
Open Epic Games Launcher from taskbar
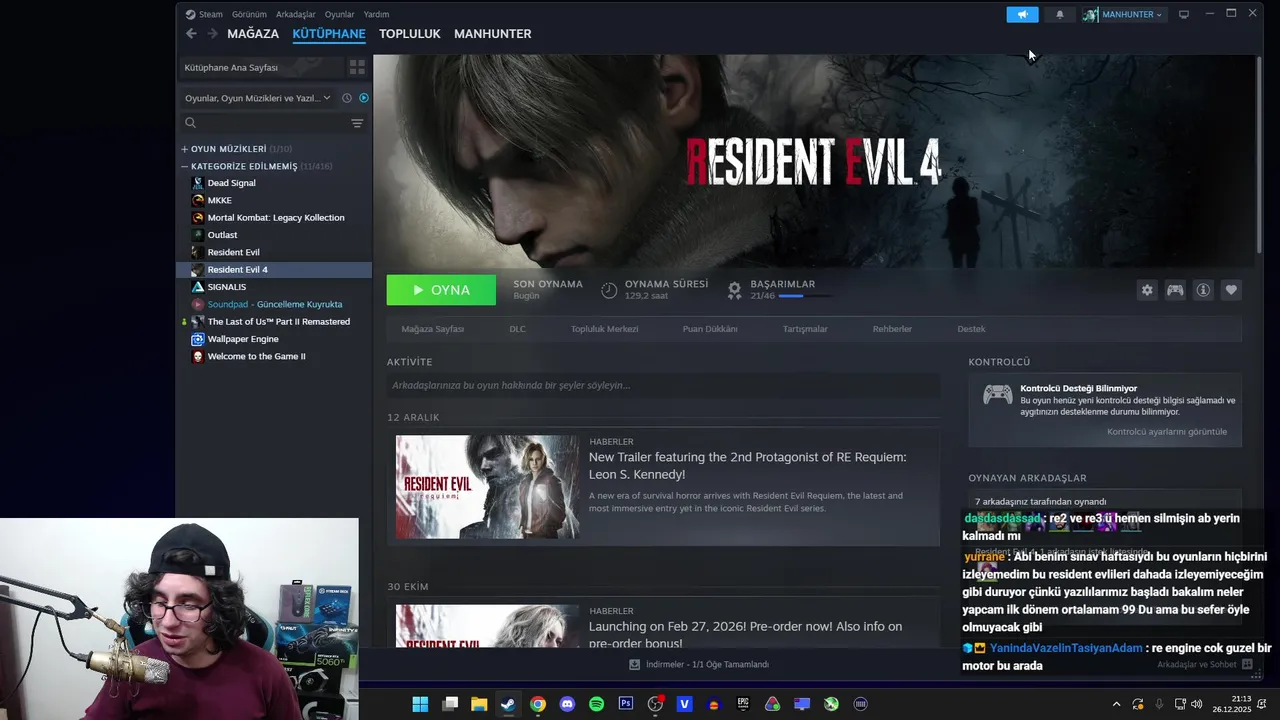point(743,704)
